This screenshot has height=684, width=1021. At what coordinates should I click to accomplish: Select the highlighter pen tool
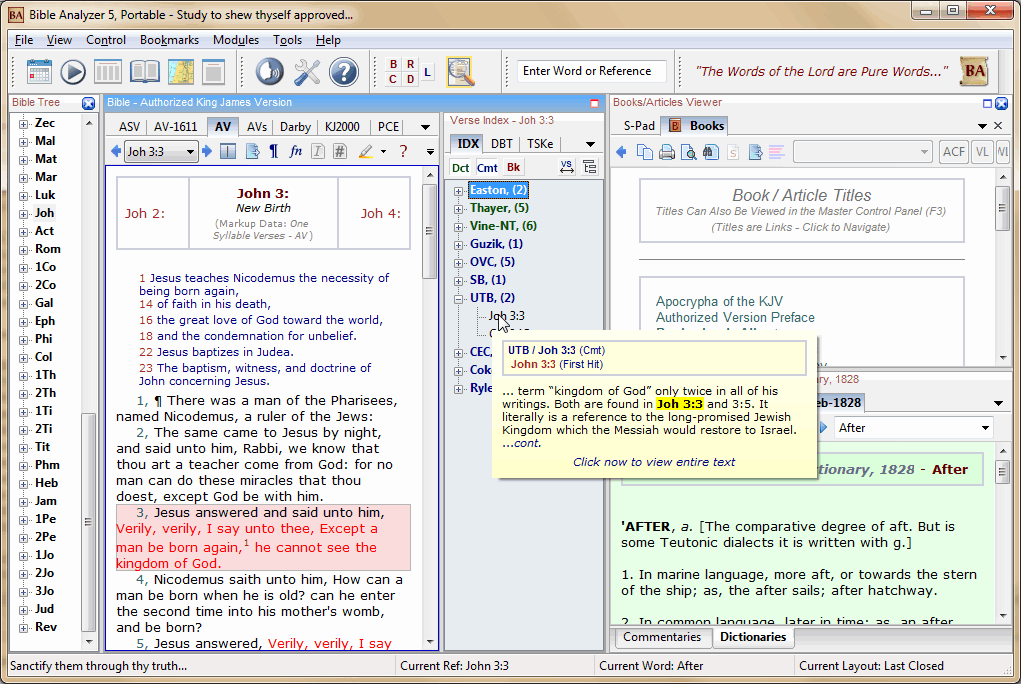(365, 152)
